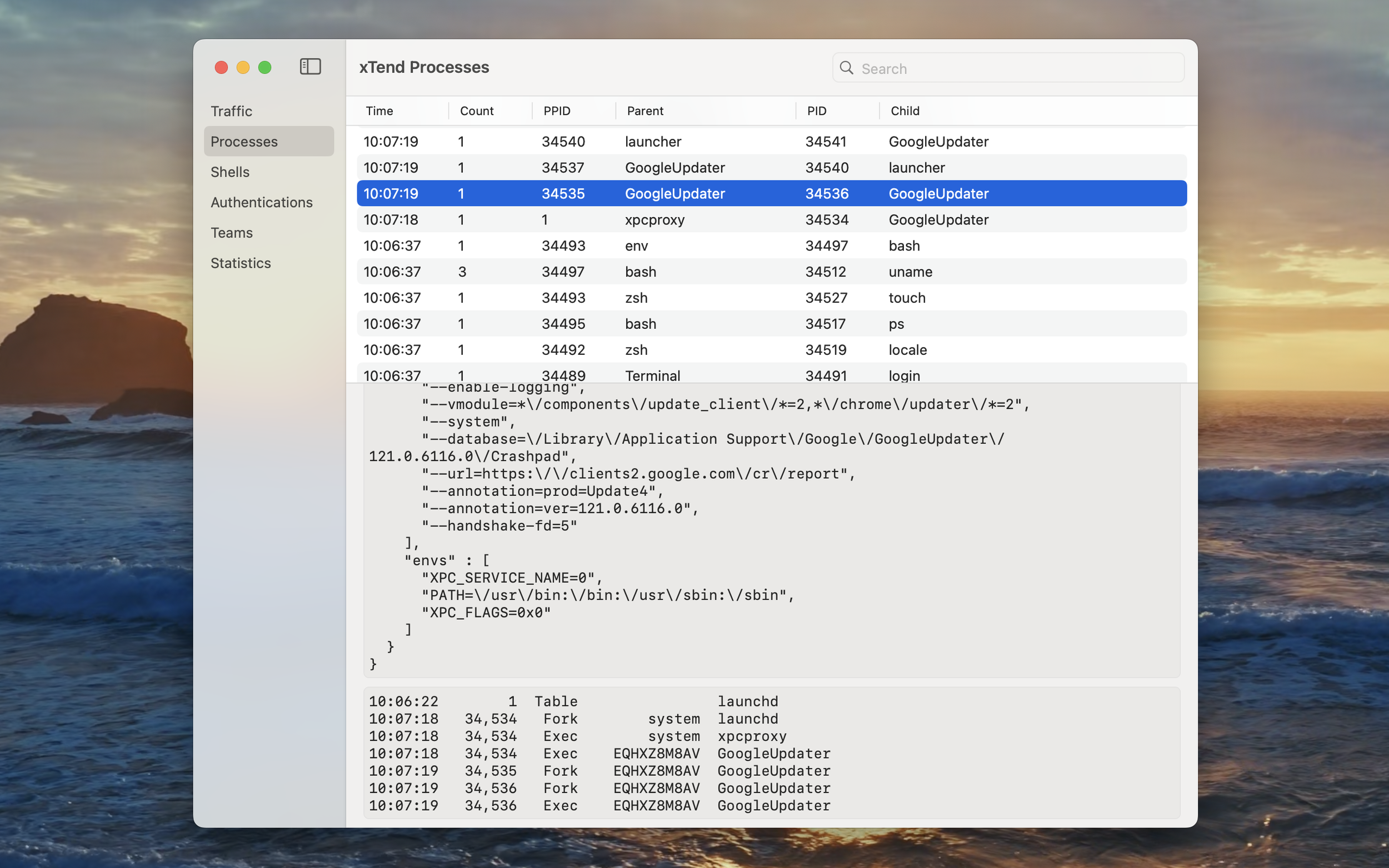Sort by the Count column header
The image size is (1389, 868).
(477, 111)
